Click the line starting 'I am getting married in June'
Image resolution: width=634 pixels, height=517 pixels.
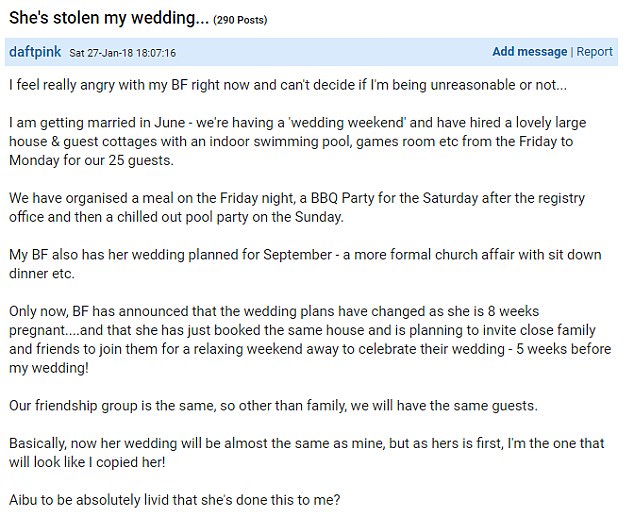pyautogui.click(x=298, y=122)
